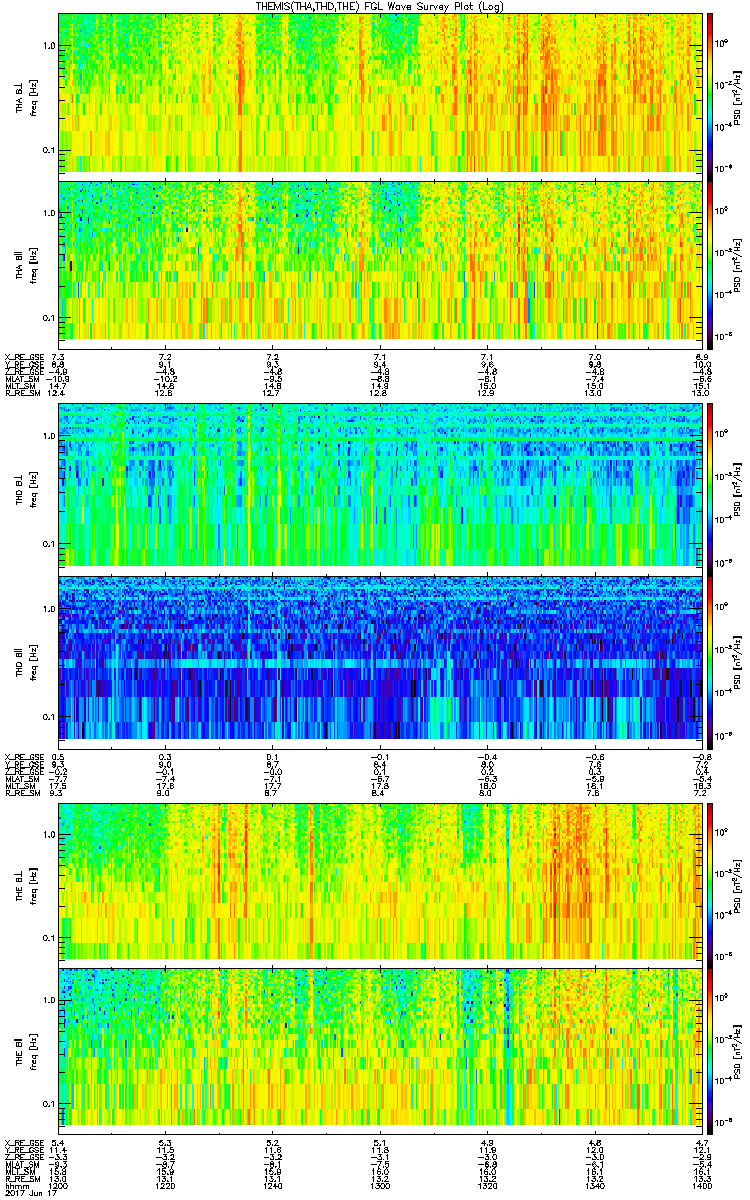Click the 1320 time tick label
The image size is (750, 1200).
pyautogui.click(x=487, y=1187)
